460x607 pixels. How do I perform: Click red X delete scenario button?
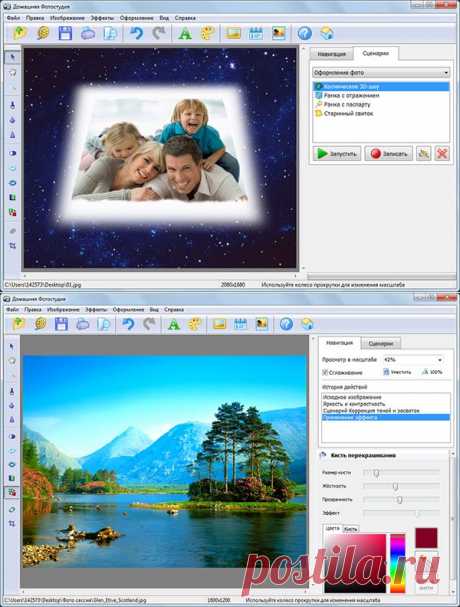pyautogui.click(x=442, y=154)
